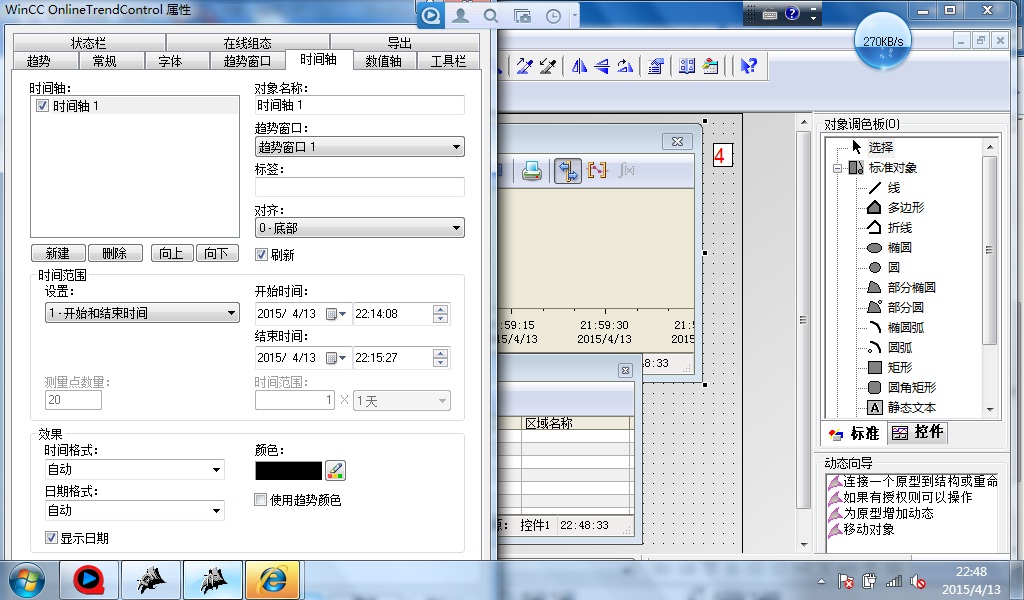Switch to the 在线组态 tab

click(x=247, y=43)
